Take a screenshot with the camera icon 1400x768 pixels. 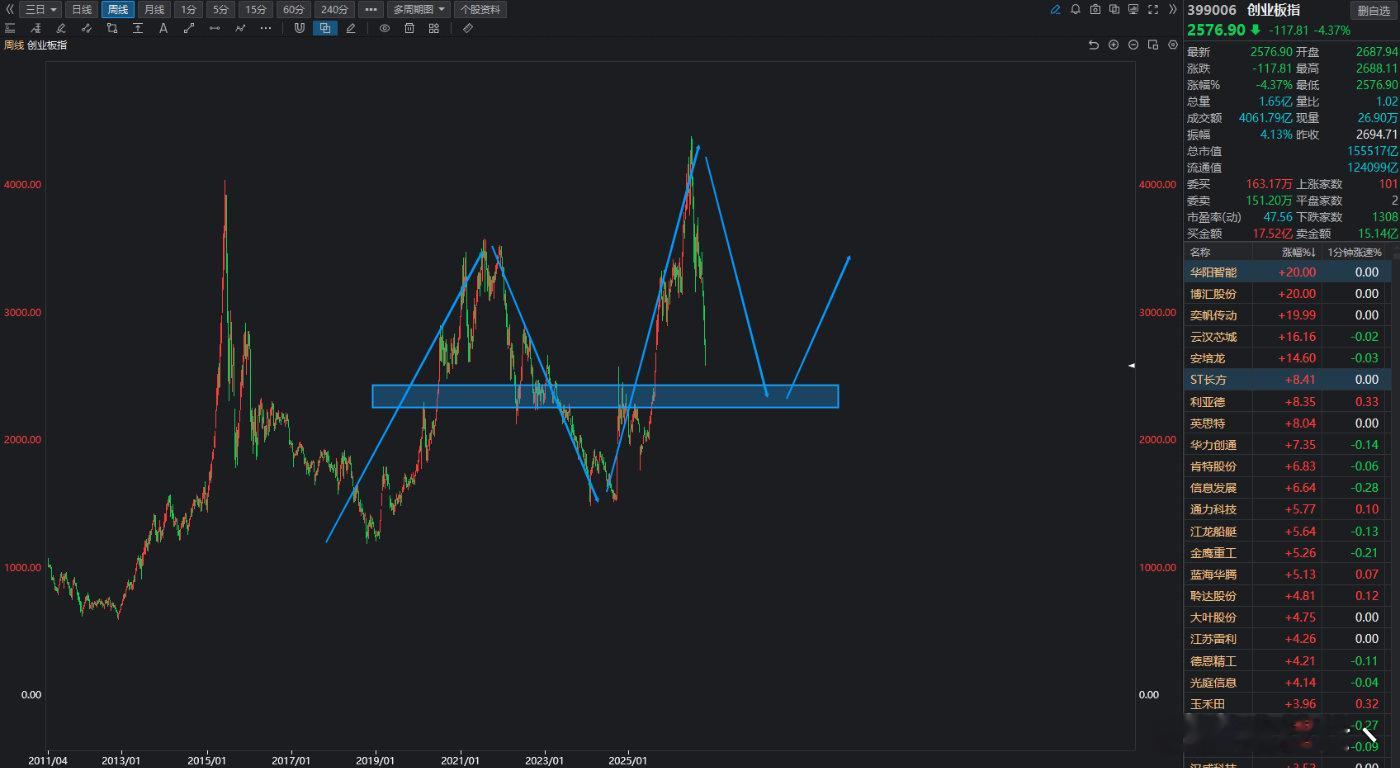point(1095,9)
